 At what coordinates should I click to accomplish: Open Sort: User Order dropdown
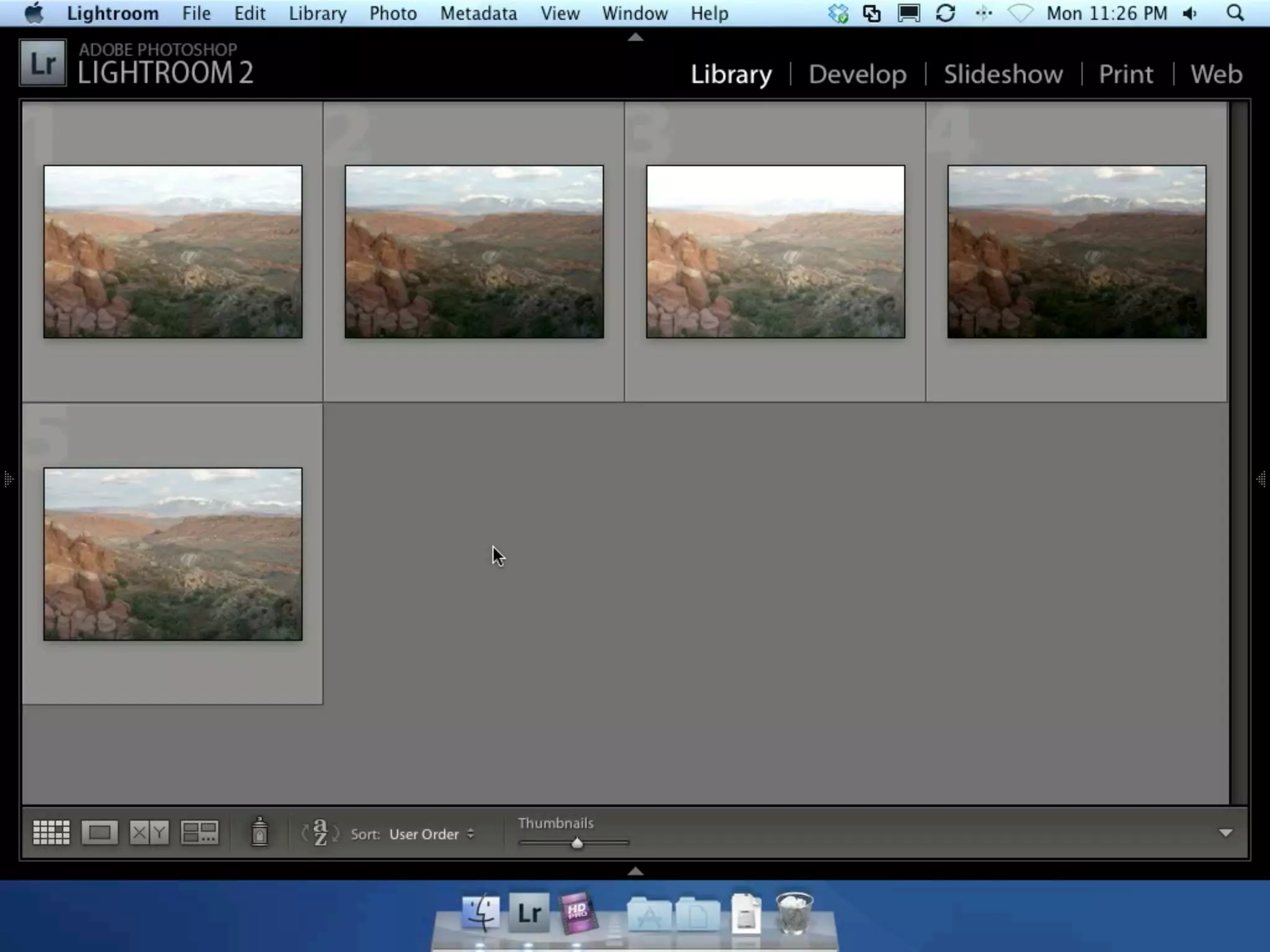point(431,834)
